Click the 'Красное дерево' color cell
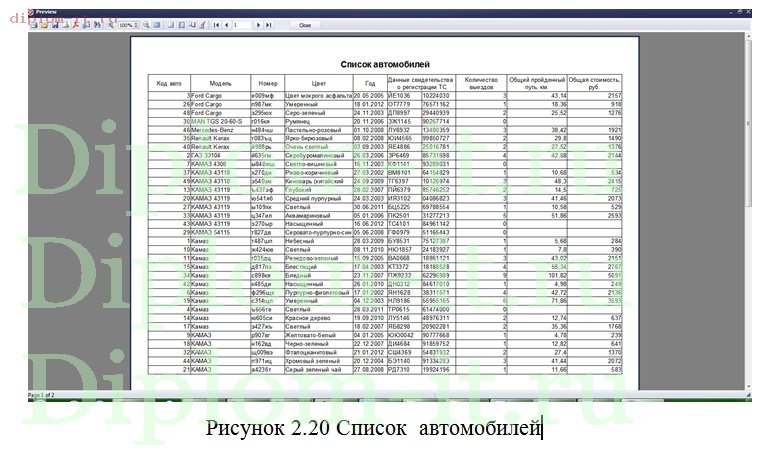Viewport: 763px width, 455px height. [319, 318]
